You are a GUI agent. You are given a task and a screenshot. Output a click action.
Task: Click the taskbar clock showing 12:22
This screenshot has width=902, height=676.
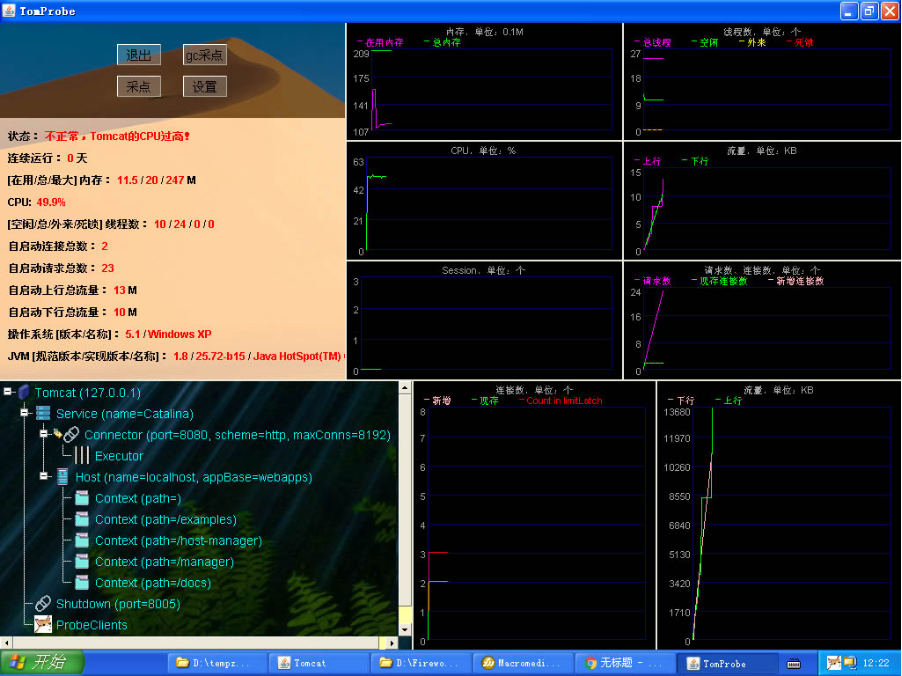pos(876,663)
